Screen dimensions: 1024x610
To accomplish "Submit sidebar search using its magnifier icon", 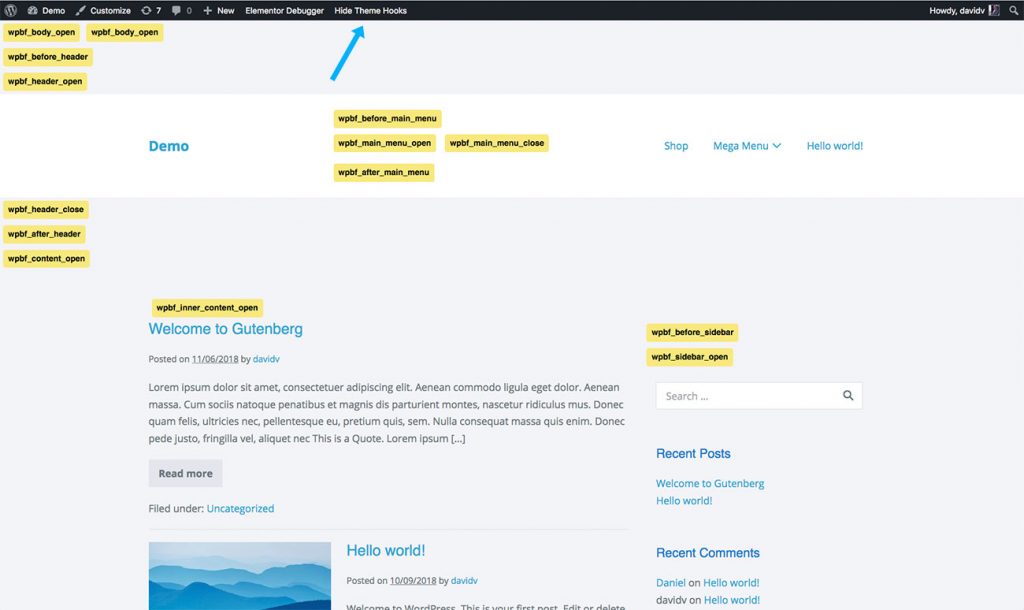I will coord(847,395).
